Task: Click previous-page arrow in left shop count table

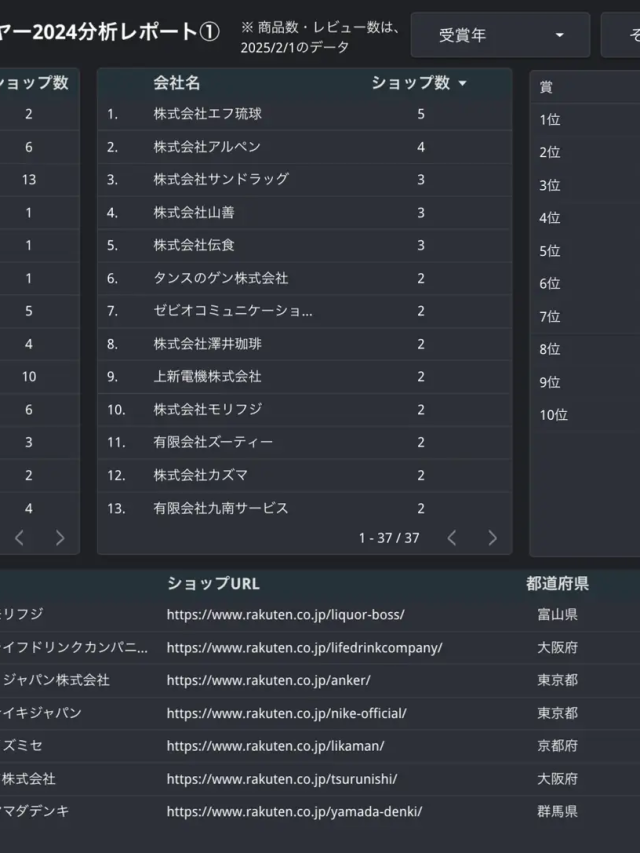Action: pos(19,538)
